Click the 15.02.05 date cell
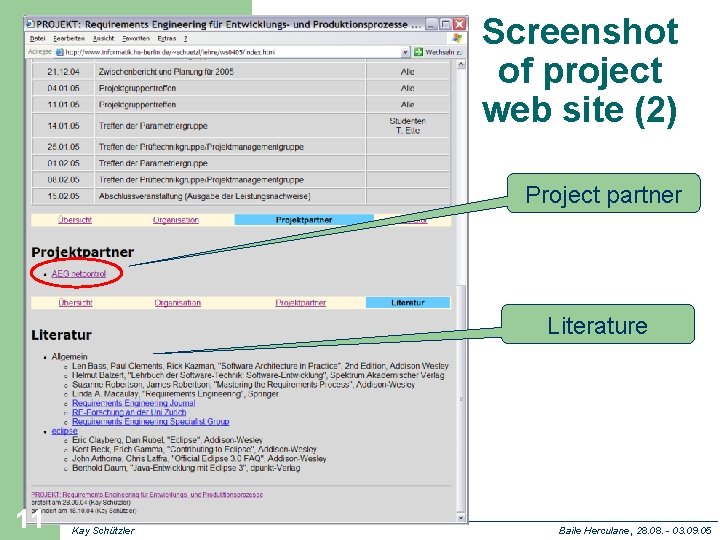This screenshot has height=540, width=720. (63, 196)
